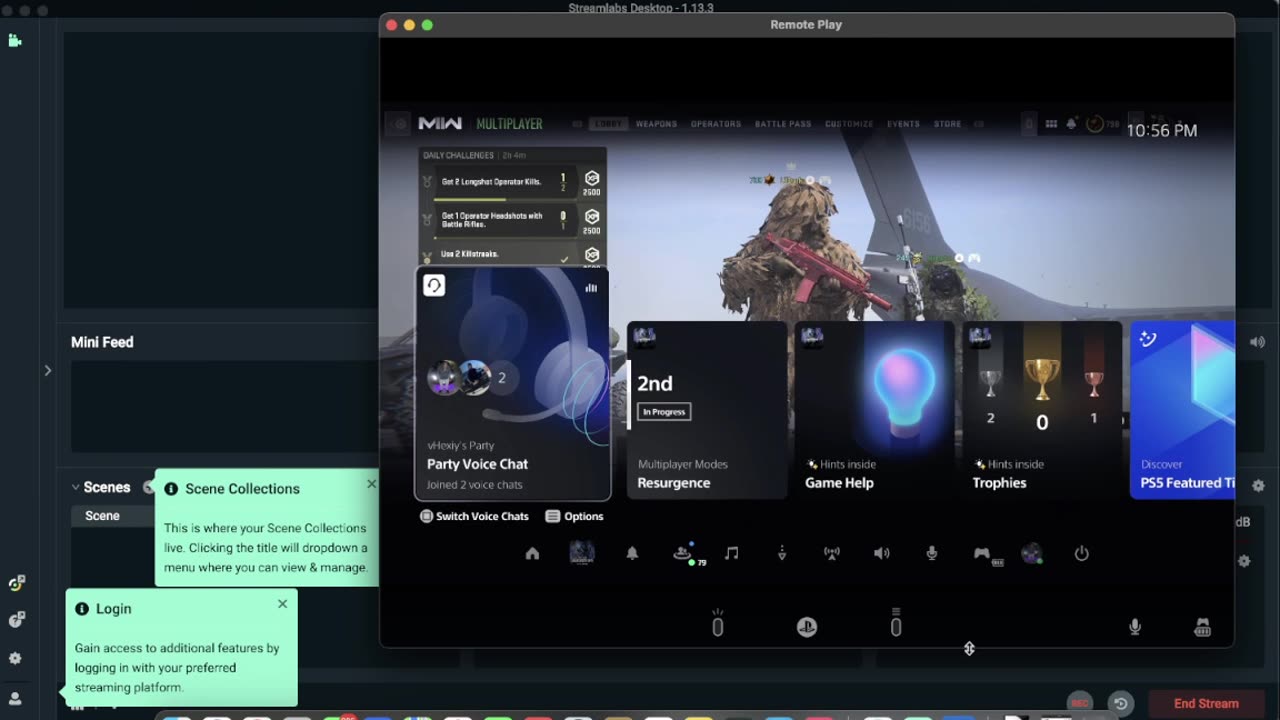
Task: Open the Editor icon in Streamlabs sidebar
Action: pyautogui.click(x=15, y=41)
